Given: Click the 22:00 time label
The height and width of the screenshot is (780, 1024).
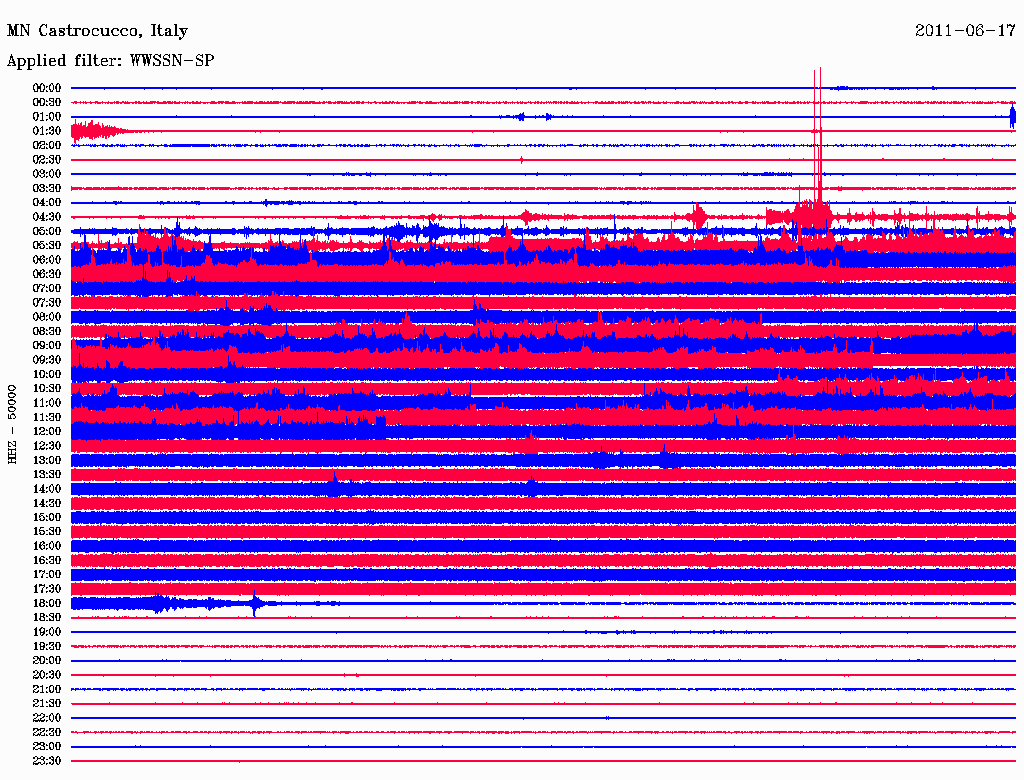Looking at the screenshot, I should click(47, 718).
